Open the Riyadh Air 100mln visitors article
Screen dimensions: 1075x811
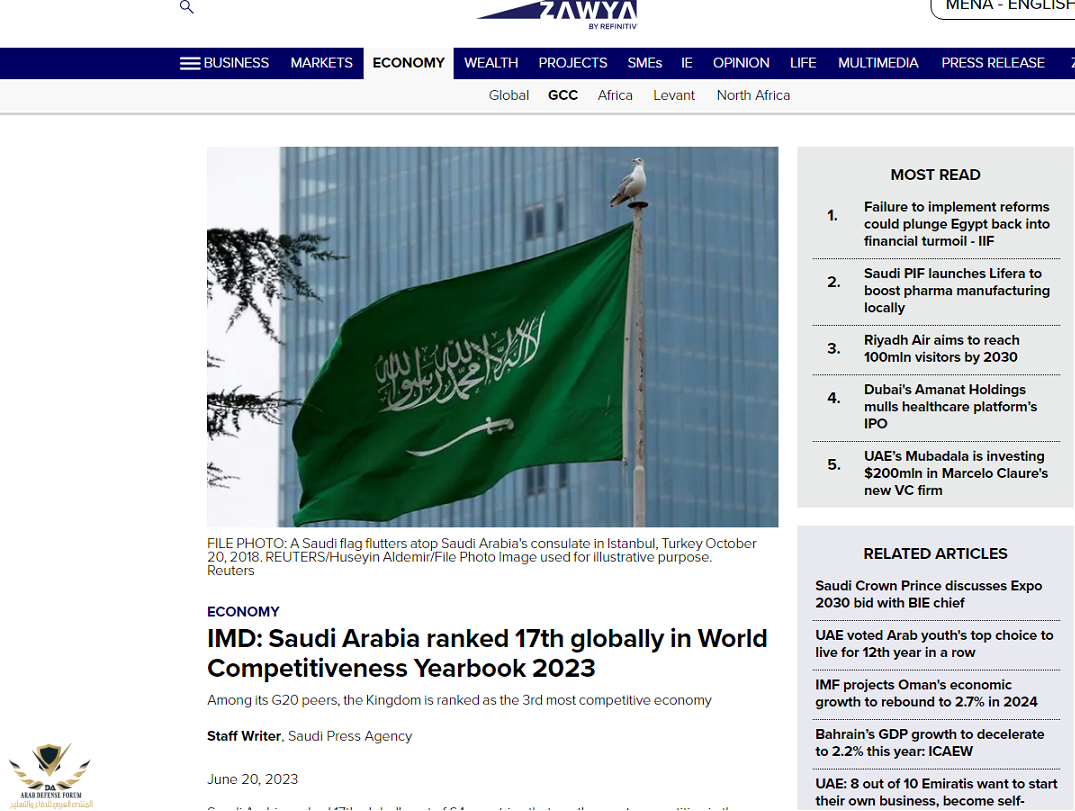[x=941, y=349]
